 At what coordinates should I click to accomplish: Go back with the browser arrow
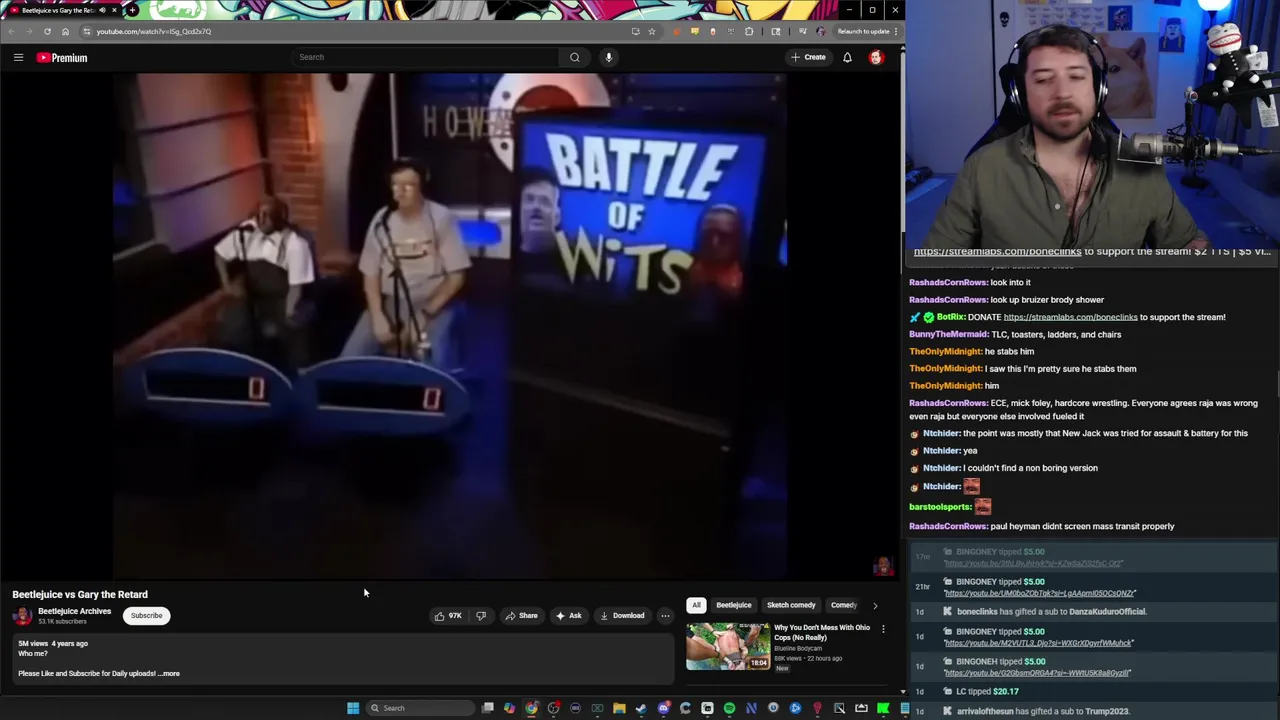(11, 31)
